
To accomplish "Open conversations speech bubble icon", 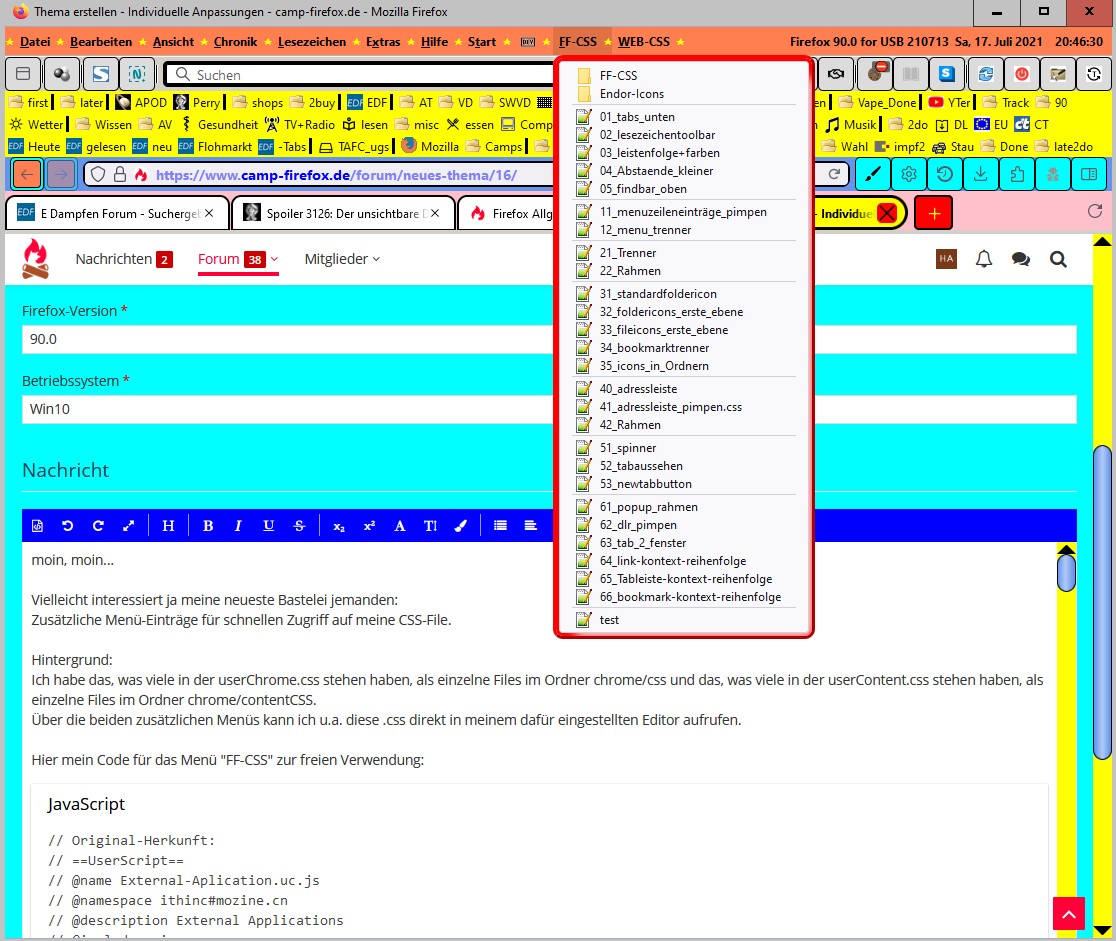I will [x=1021, y=259].
